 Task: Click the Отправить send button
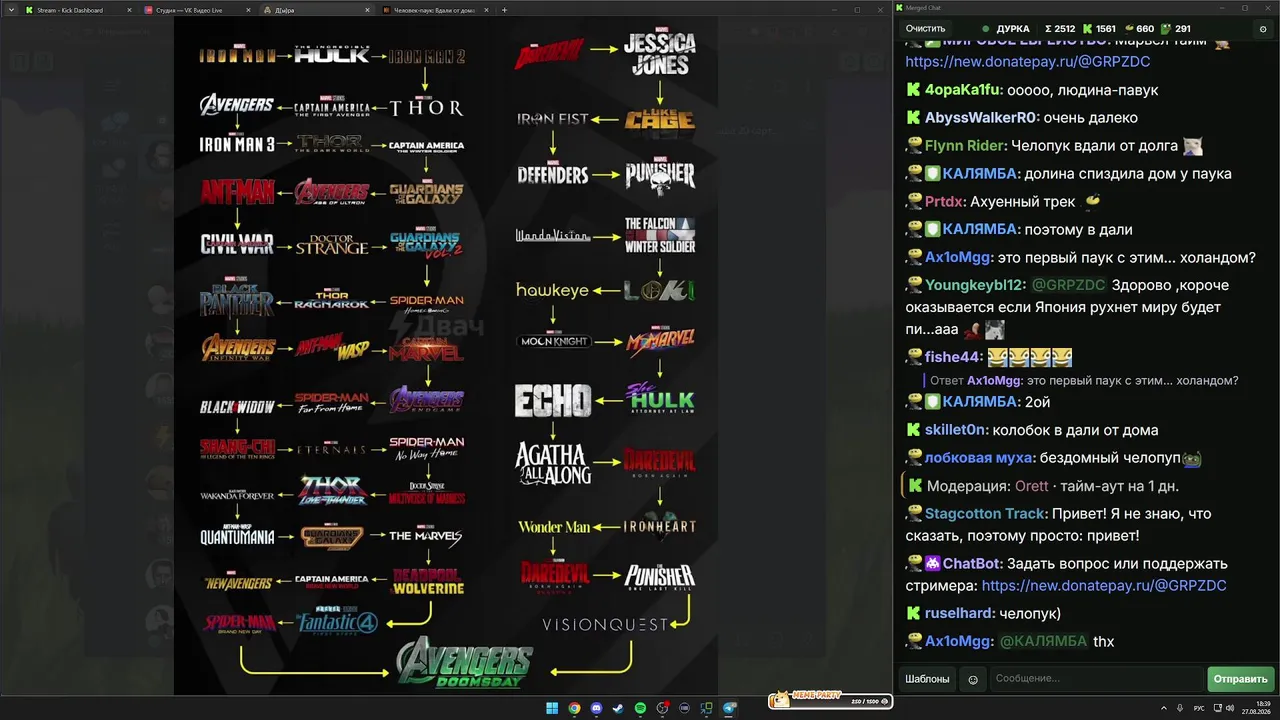tap(1240, 679)
